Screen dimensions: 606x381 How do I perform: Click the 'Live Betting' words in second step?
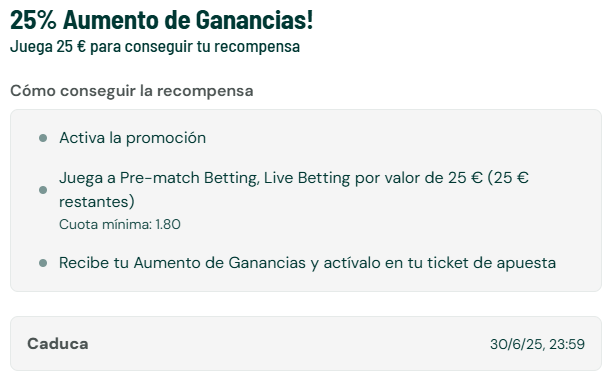pyautogui.click(x=307, y=178)
